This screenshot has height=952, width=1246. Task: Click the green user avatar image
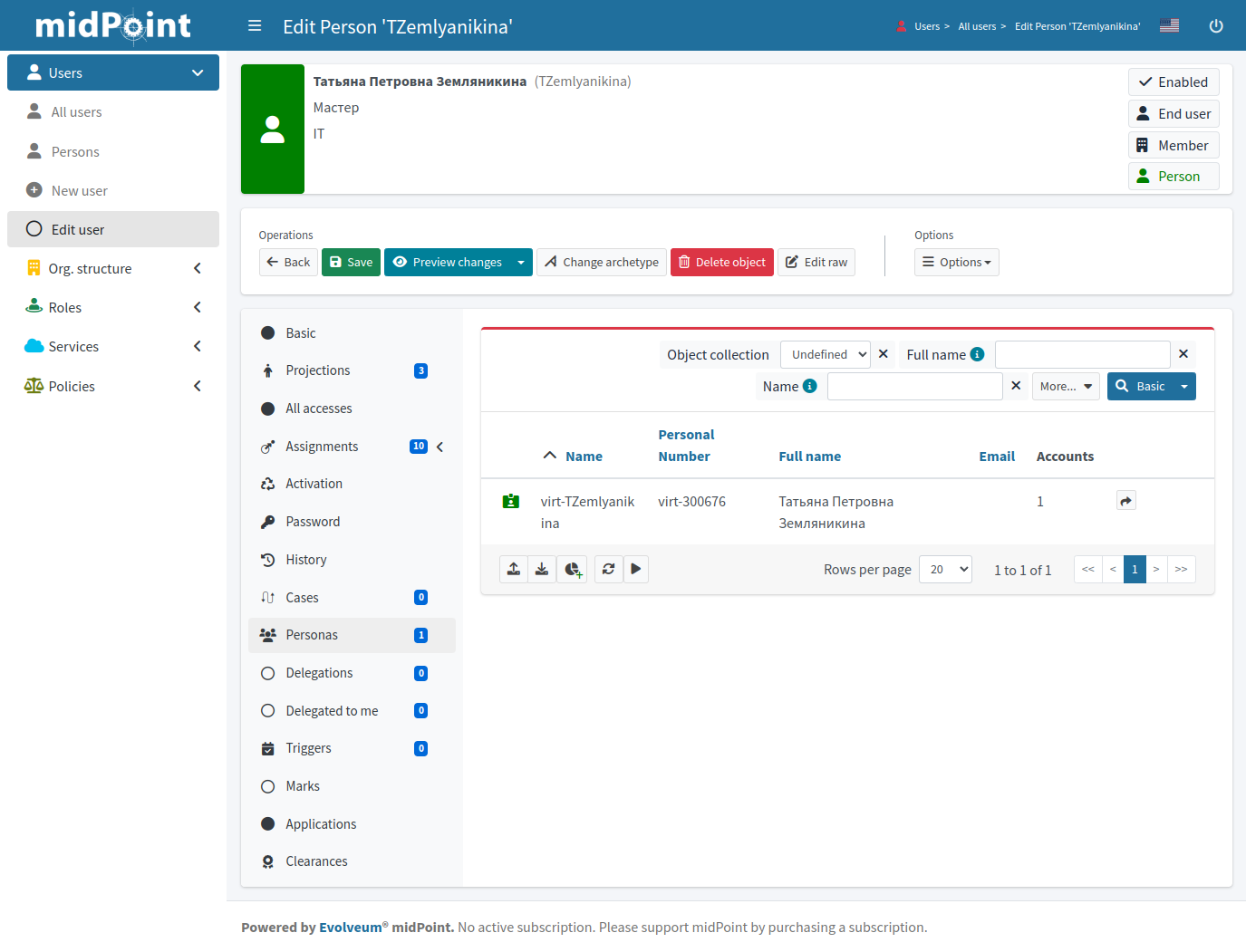pyautogui.click(x=273, y=129)
